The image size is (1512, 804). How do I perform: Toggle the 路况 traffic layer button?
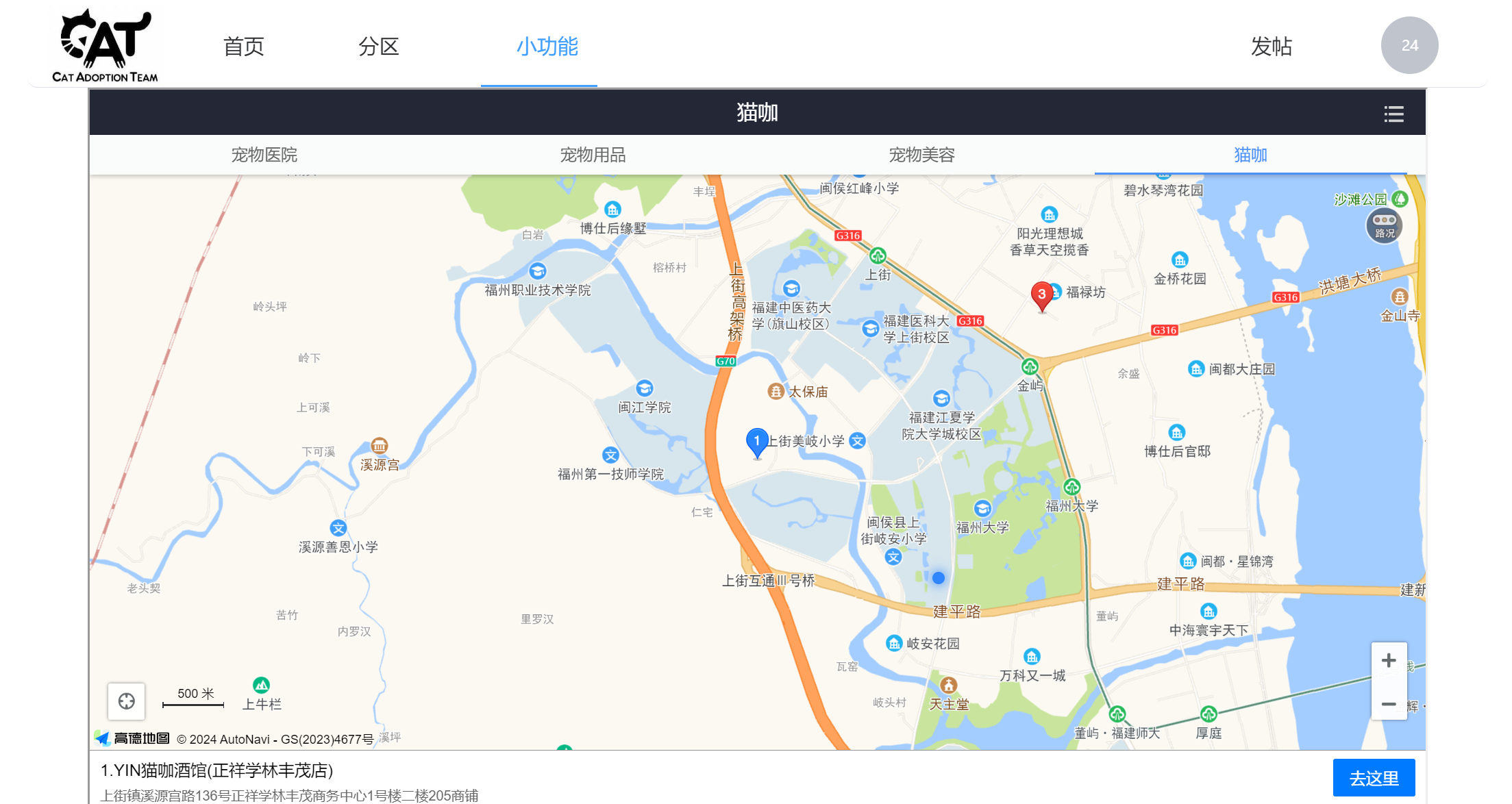(1384, 226)
